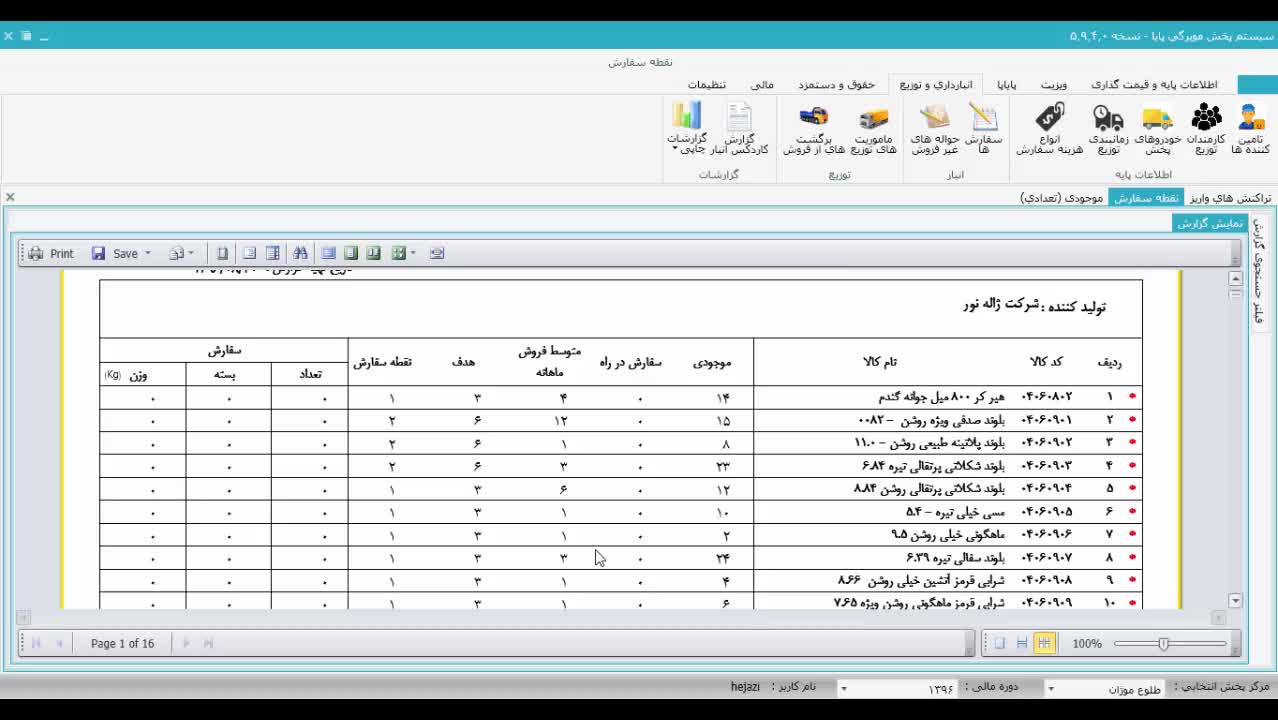Open زمانبندی توزیع (distribution scheduling) icon

[x=1108, y=128]
